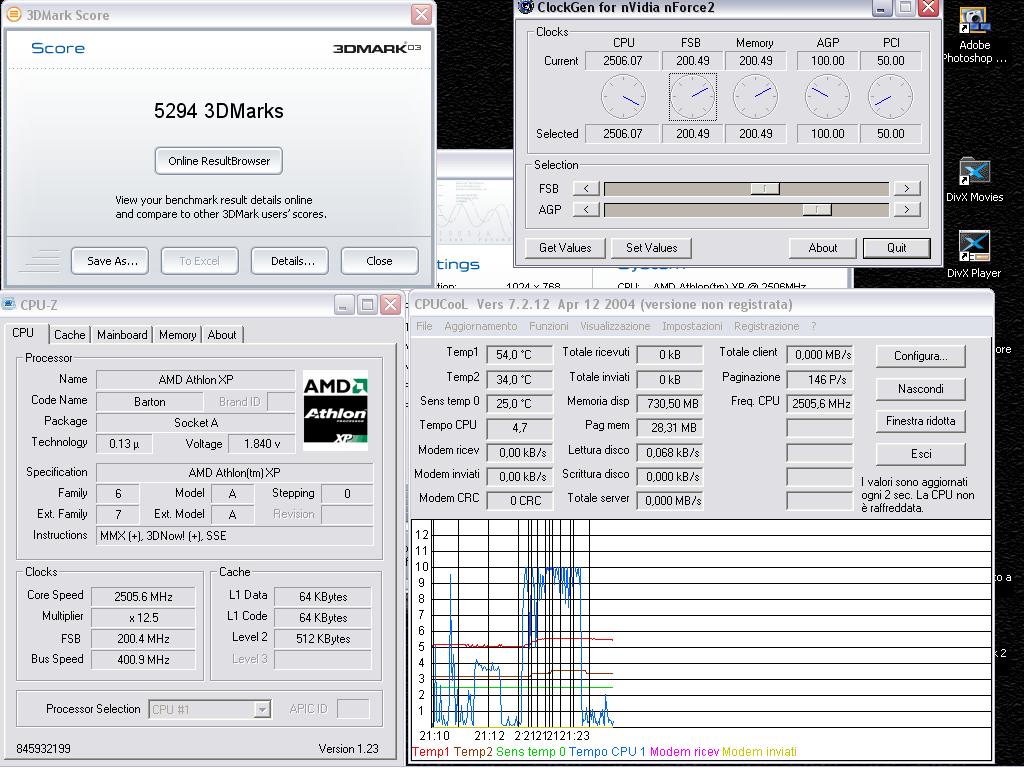This screenshot has width=1024, height=768.
Task: Open the Impostazioni menu in CPUCooL
Action: click(692, 326)
